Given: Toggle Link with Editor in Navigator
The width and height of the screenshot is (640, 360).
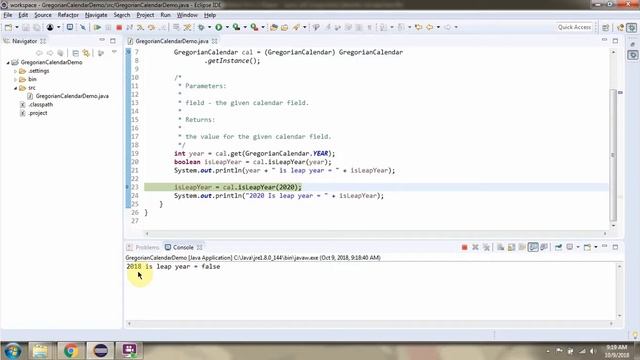Looking at the screenshot, I should coord(86,53).
